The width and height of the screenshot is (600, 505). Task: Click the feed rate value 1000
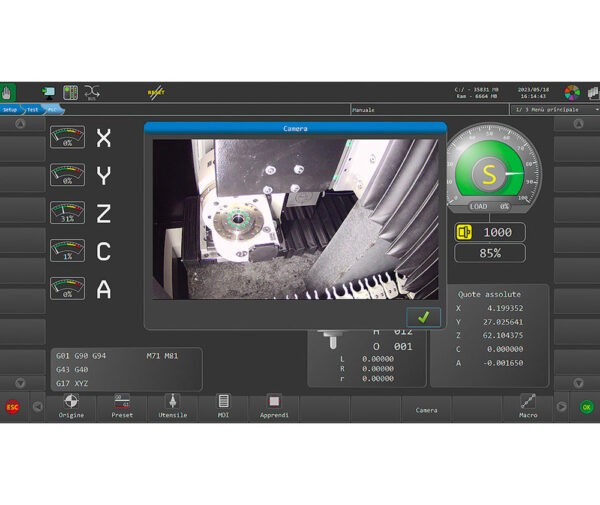pyautogui.click(x=498, y=231)
